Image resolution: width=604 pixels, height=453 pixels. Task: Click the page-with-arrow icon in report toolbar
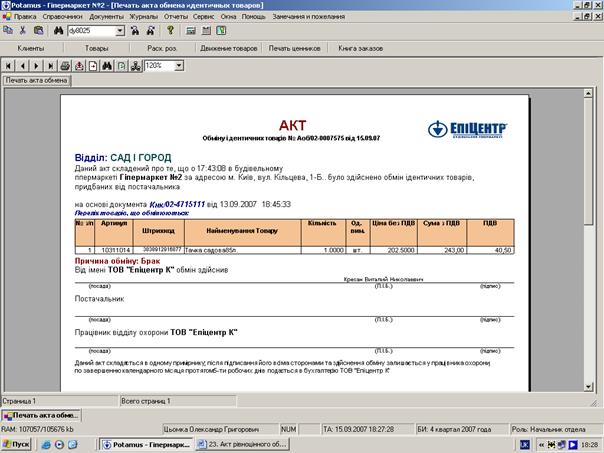tap(93, 66)
